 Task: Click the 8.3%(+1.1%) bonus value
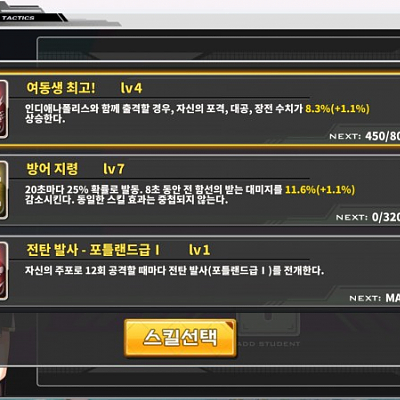(x=337, y=109)
